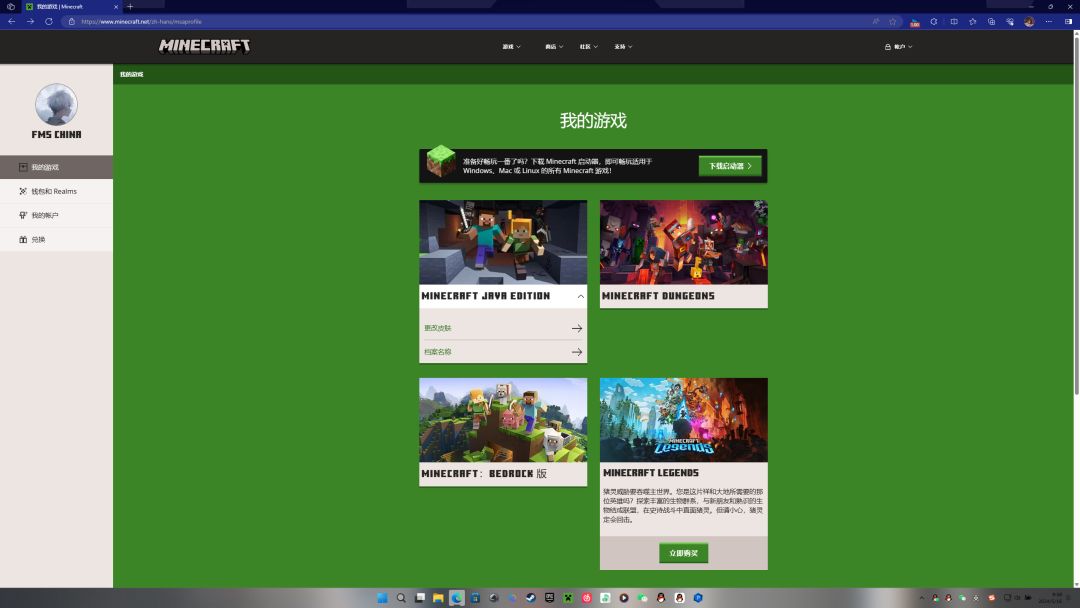
Task: Click the browser profile avatar
Action: [1029, 21]
